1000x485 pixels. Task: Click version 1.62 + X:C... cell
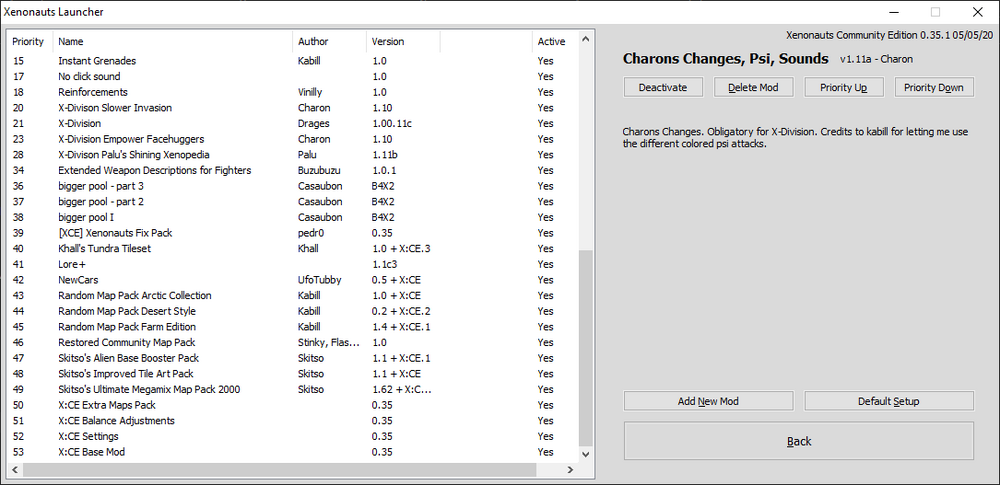coord(401,389)
